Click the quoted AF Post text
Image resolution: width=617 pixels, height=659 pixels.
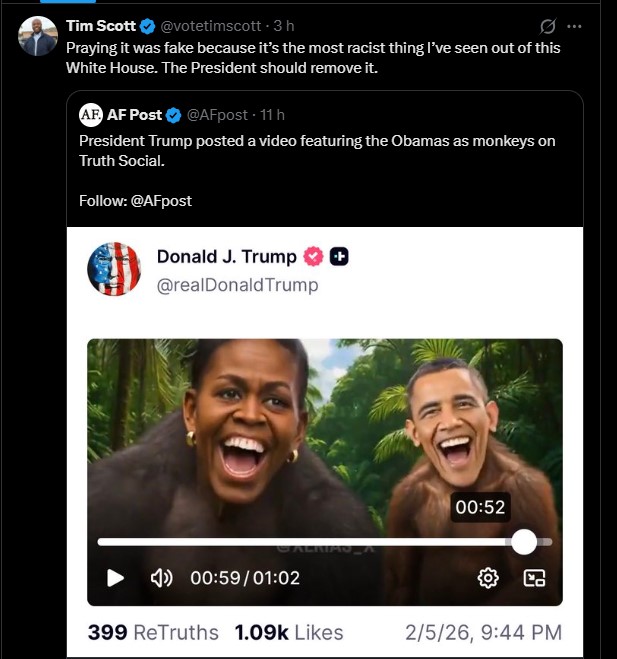(x=316, y=150)
